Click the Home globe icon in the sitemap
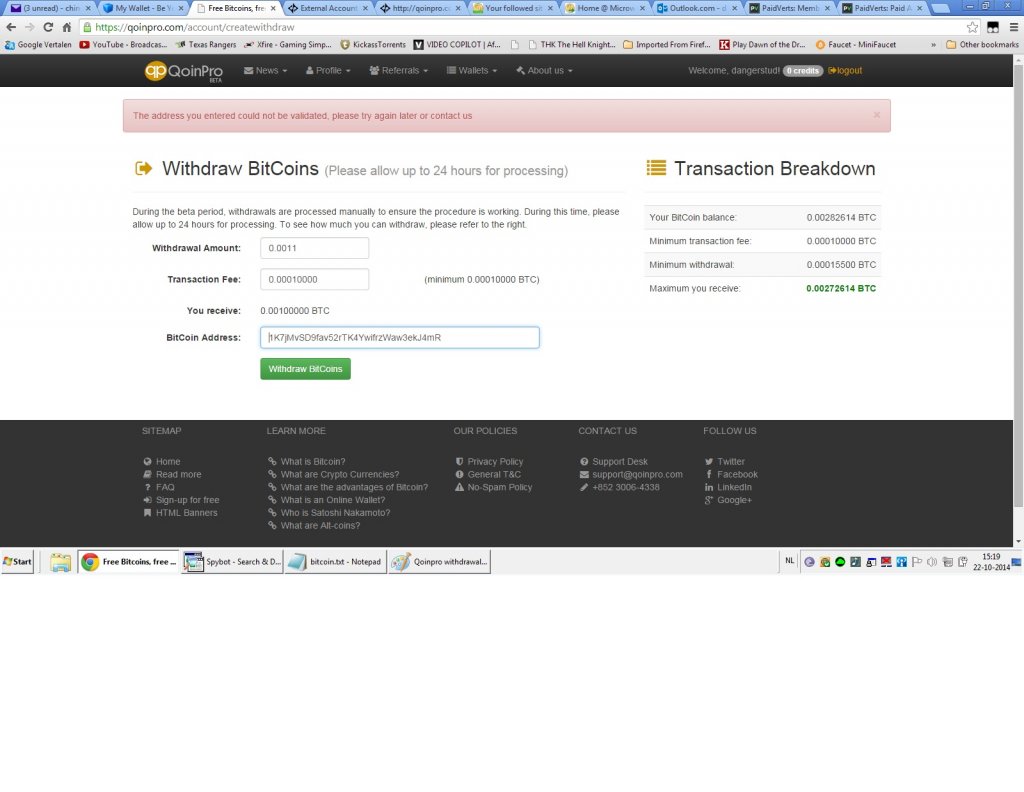The height and width of the screenshot is (792, 1024). point(148,462)
